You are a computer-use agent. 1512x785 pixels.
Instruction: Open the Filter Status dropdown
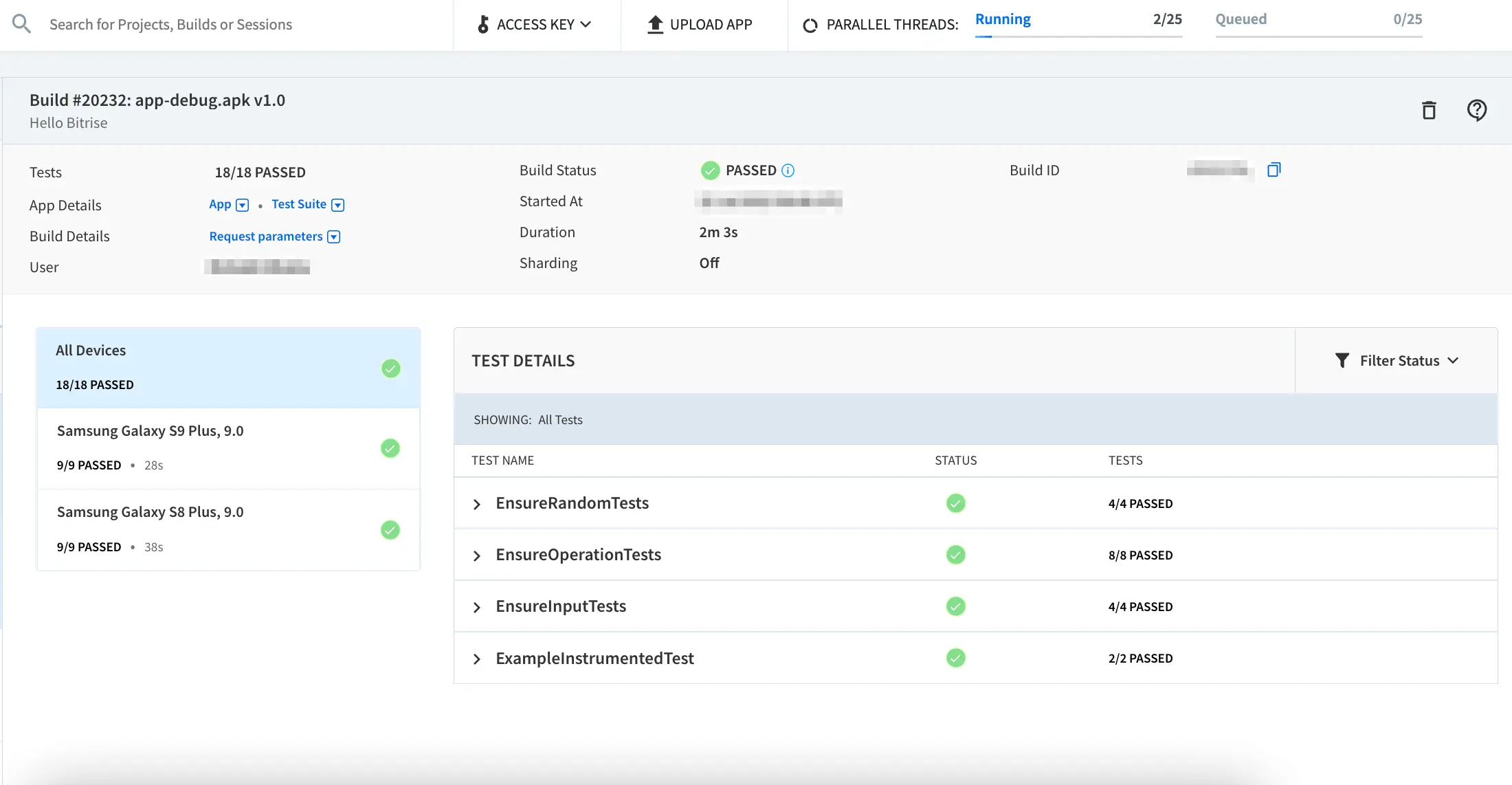(1399, 361)
